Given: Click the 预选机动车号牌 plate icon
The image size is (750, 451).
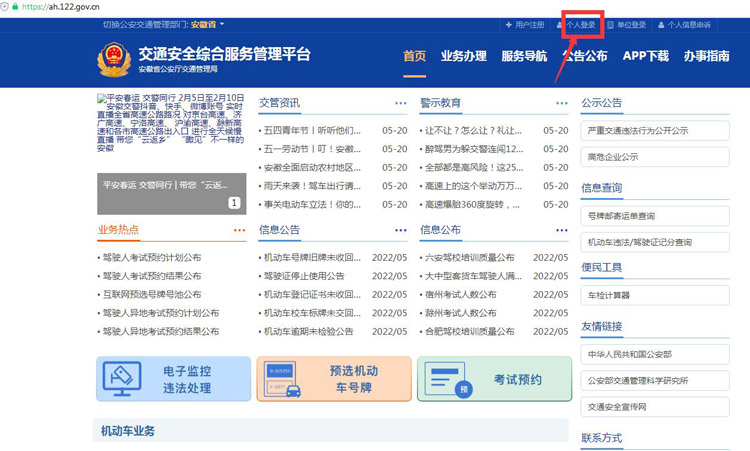Looking at the screenshot, I should coord(282,379).
